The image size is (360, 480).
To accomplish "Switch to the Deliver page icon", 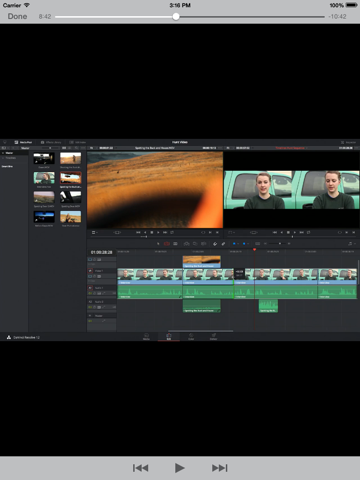I will click(213, 336).
